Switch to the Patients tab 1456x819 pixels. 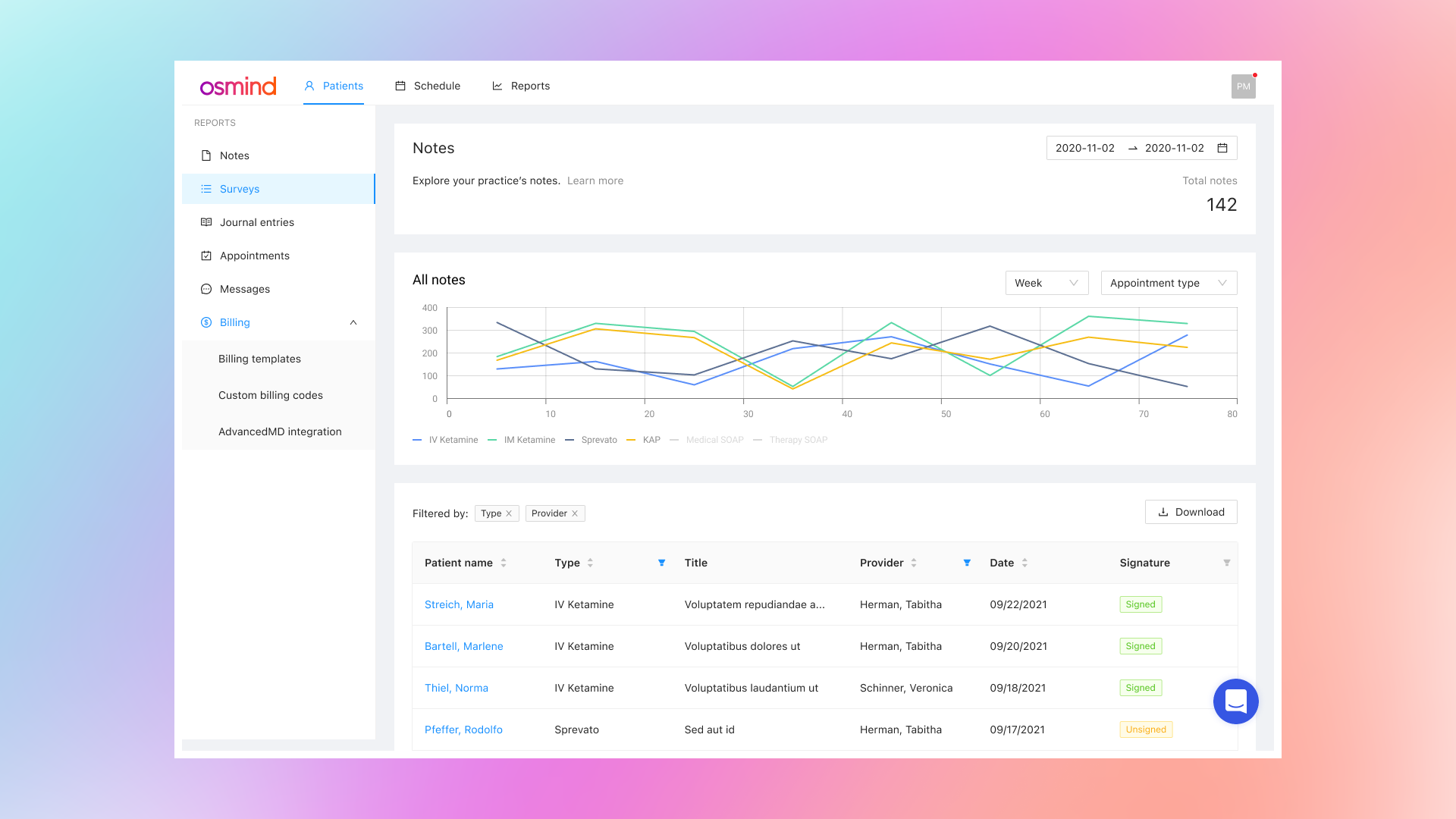coord(334,86)
